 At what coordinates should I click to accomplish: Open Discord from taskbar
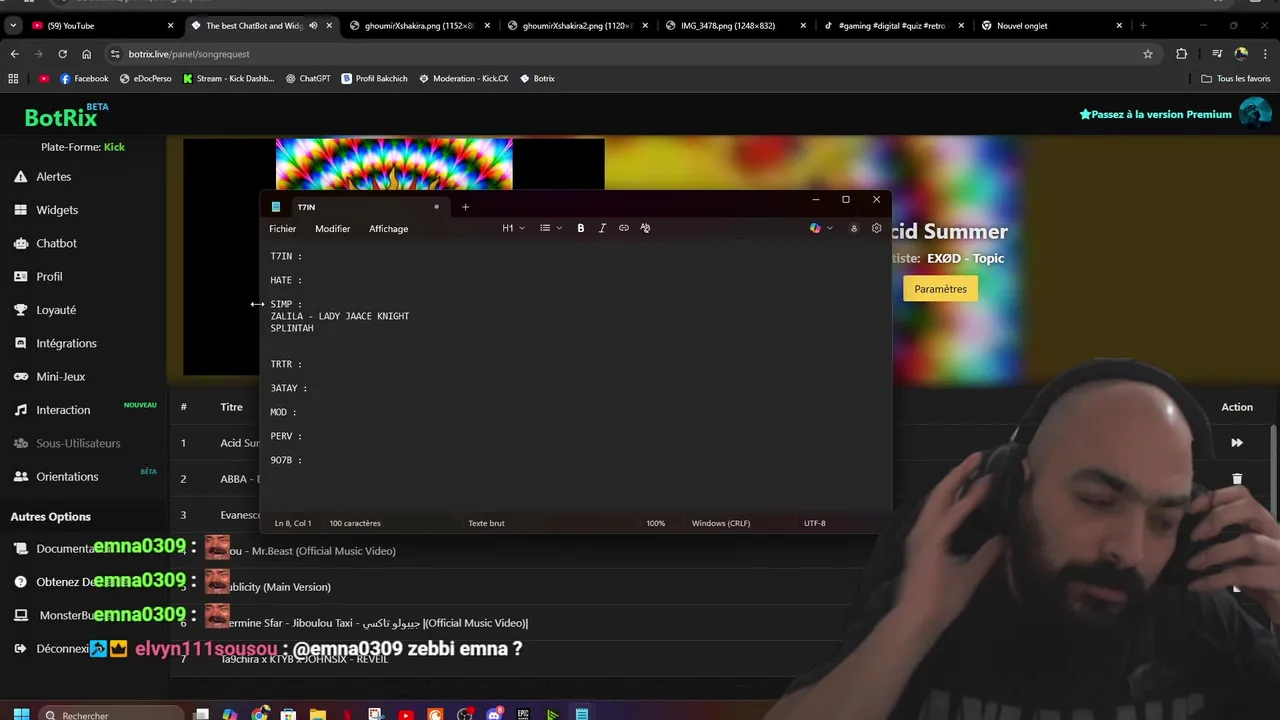[494, 714]
